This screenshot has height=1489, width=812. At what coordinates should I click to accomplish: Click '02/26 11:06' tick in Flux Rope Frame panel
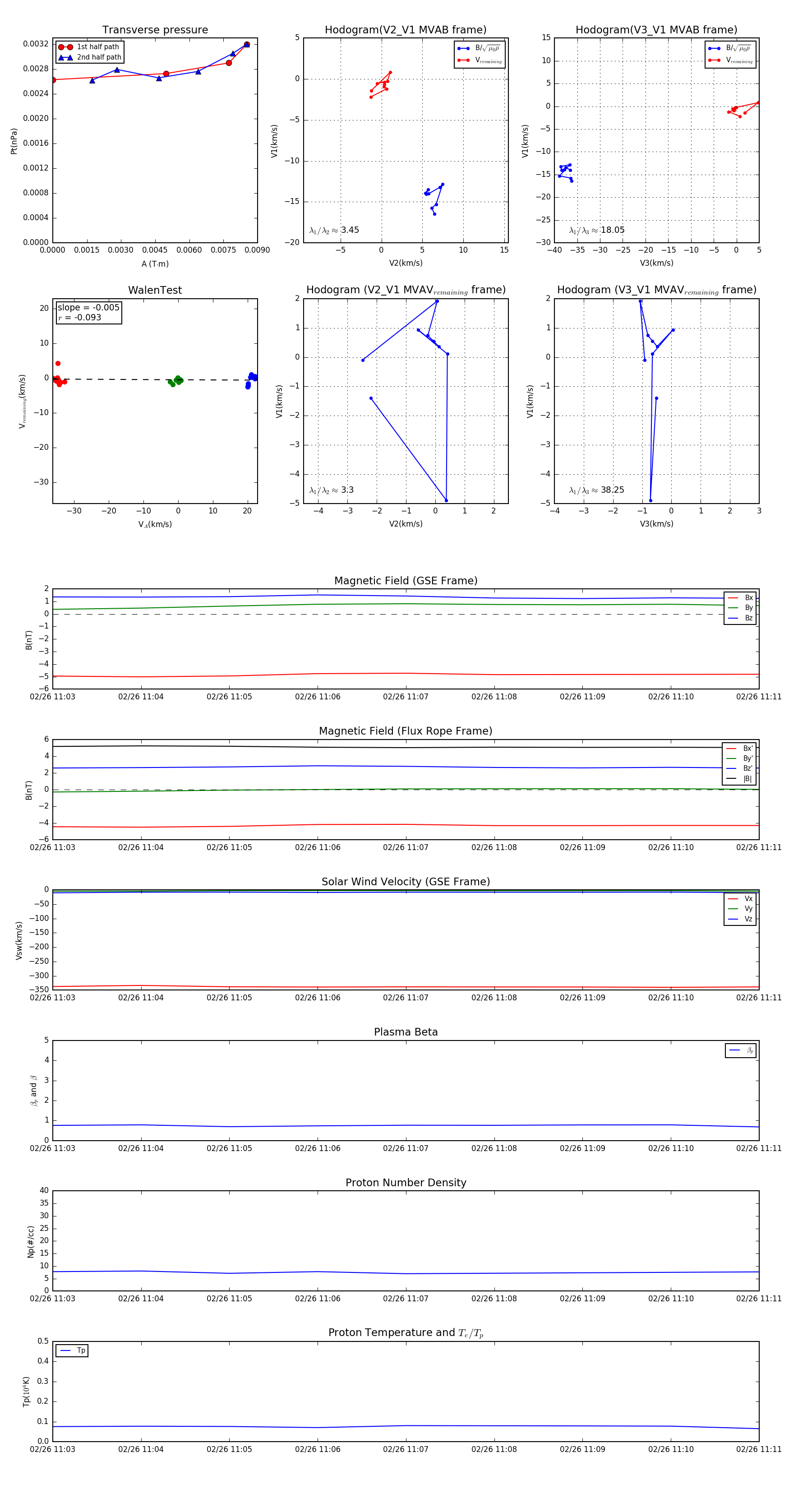tap(318, 847)
